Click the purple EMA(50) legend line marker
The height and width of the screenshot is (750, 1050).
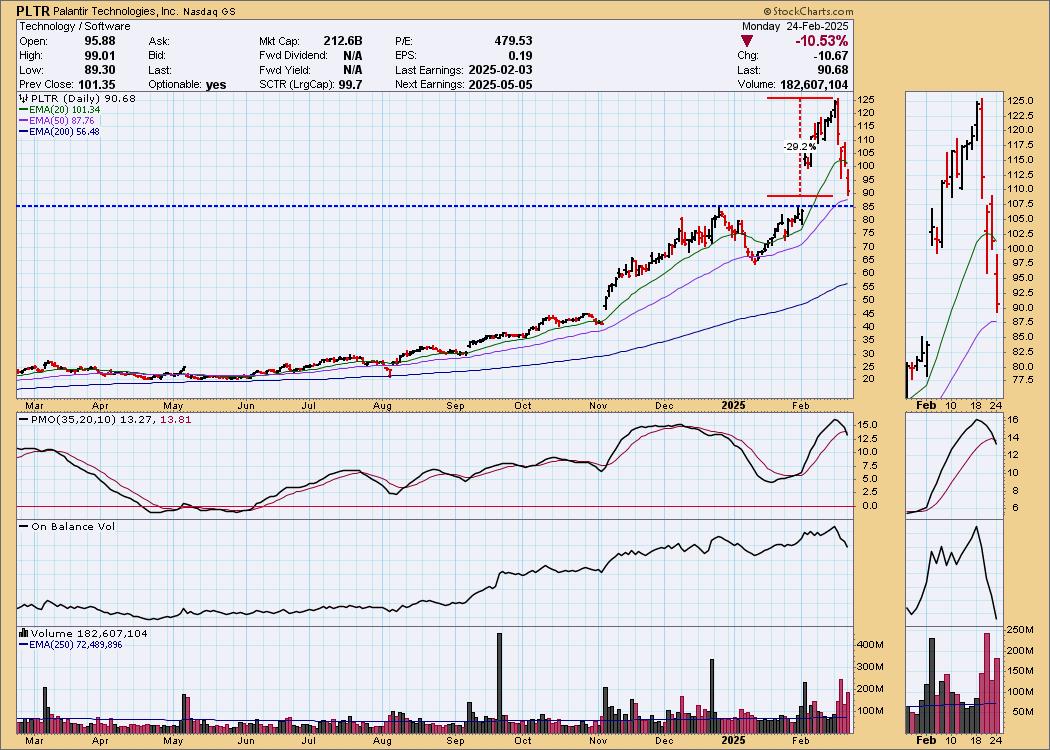[23, 121]
